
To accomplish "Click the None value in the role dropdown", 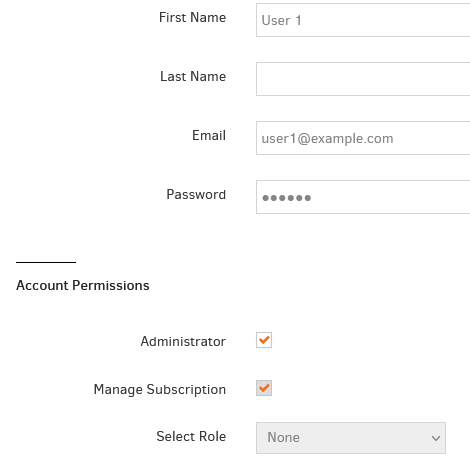I will coord(284,437).
